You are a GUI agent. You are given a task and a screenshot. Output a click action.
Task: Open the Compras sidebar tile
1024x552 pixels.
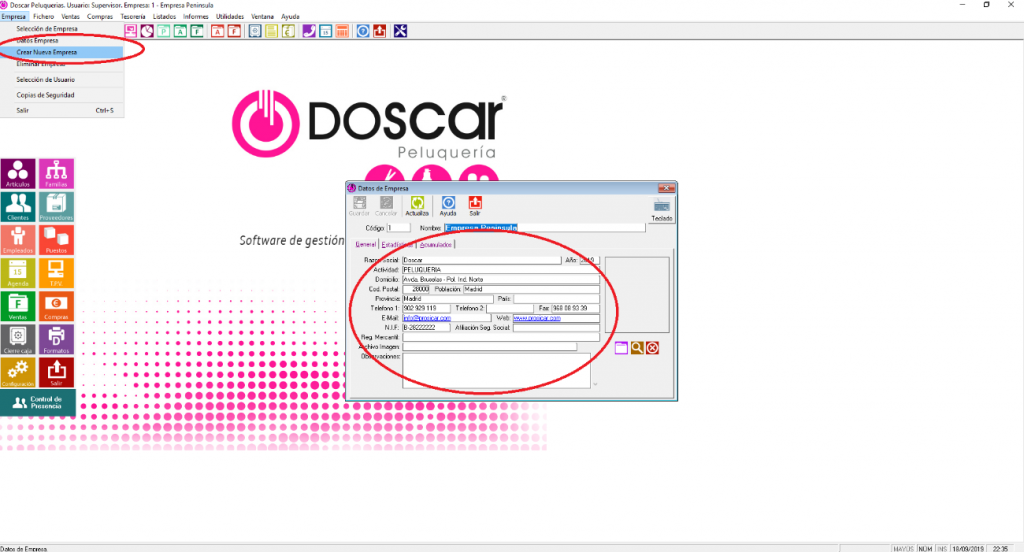56,306
